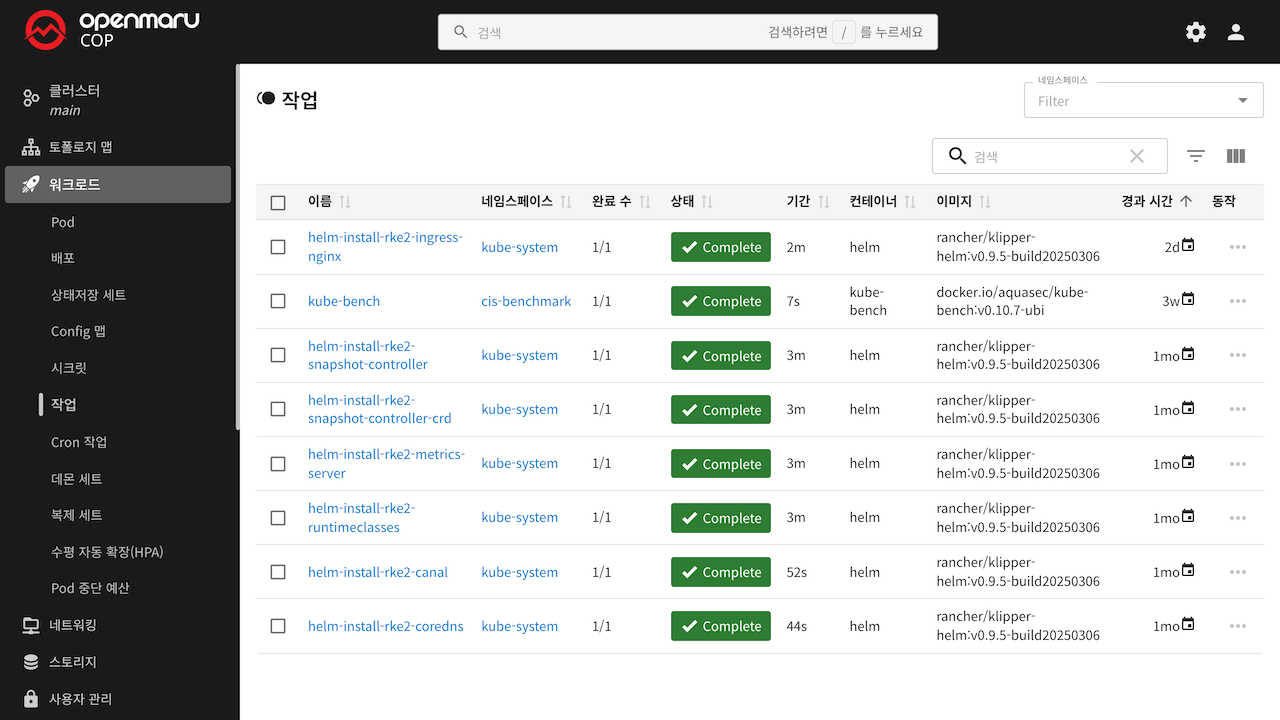Open the column layout icon
Viewport: 1280px width, 720px height.
click(x=1236, y=156)
